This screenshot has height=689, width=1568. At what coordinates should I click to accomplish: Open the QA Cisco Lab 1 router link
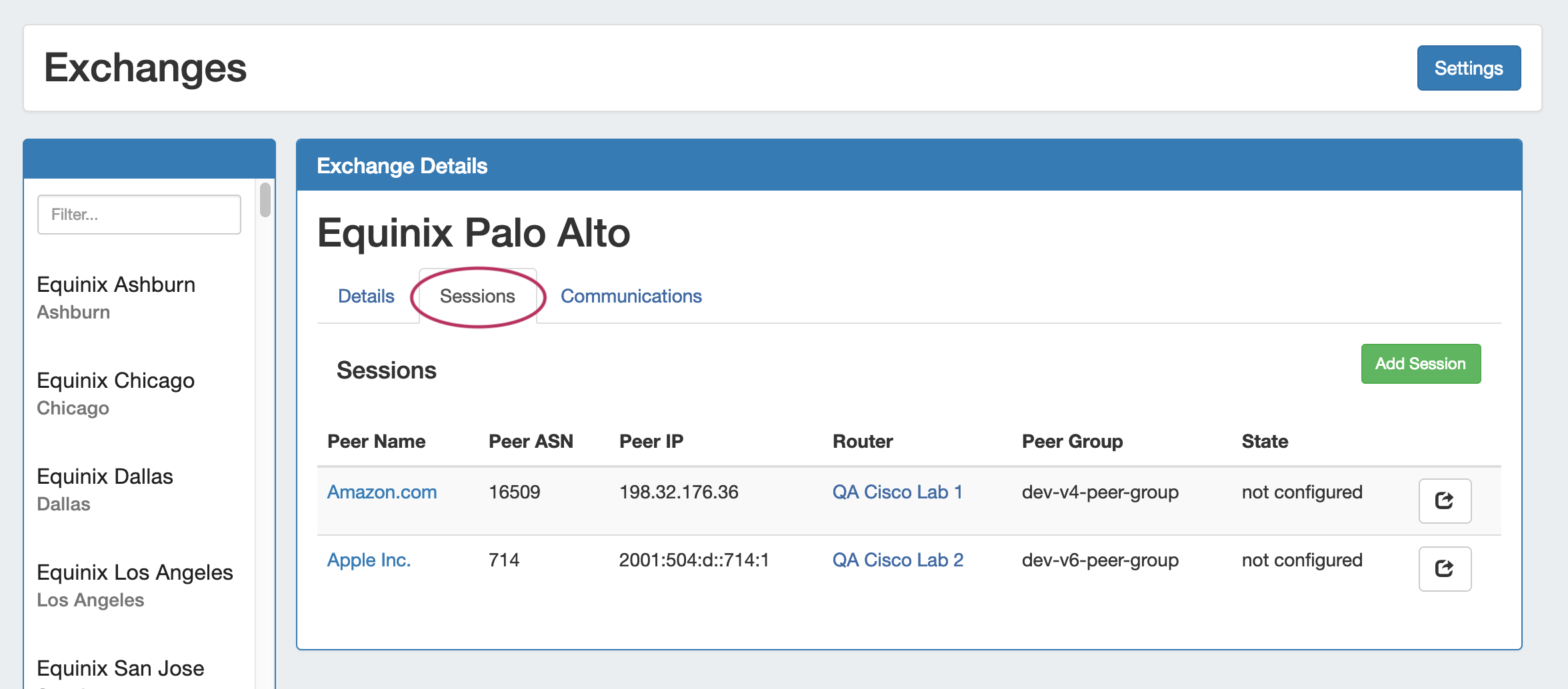897,492
